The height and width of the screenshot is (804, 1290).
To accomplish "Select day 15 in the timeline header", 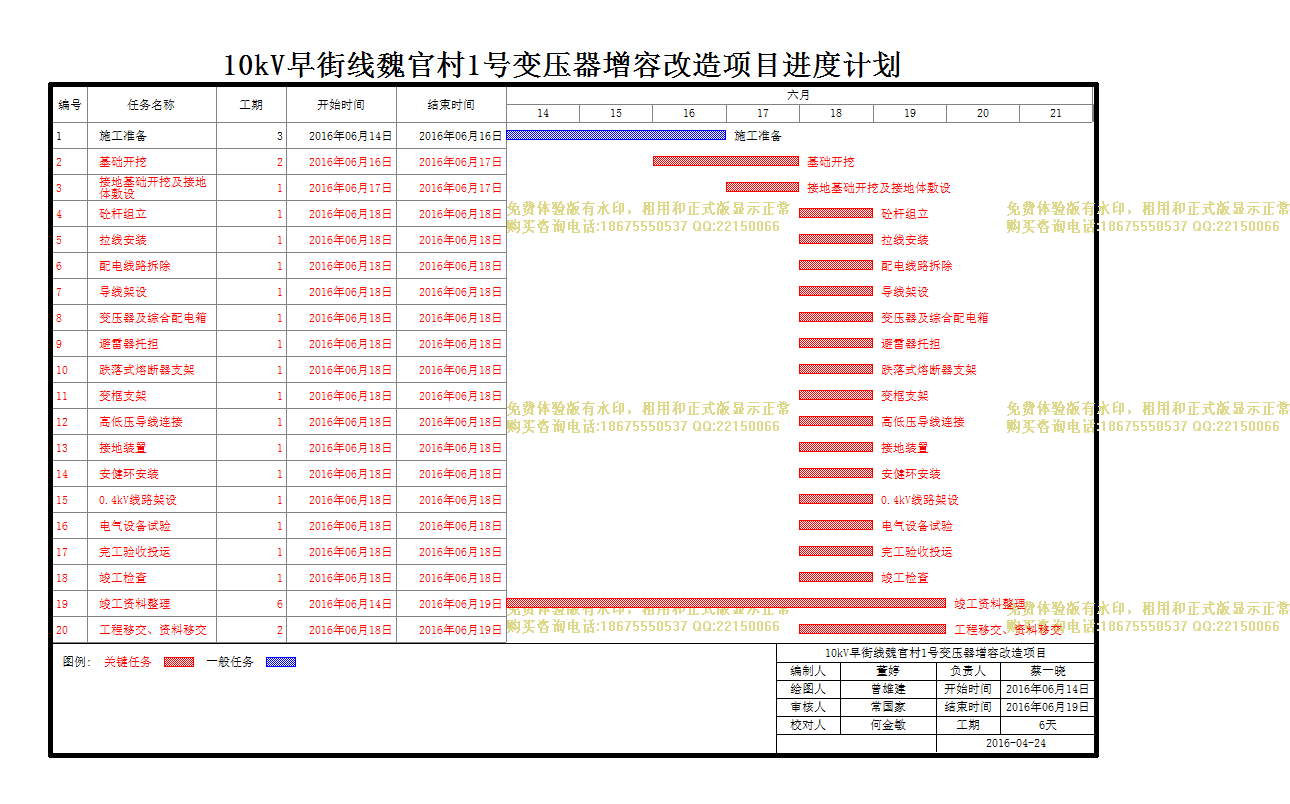I will coord(616,114).
